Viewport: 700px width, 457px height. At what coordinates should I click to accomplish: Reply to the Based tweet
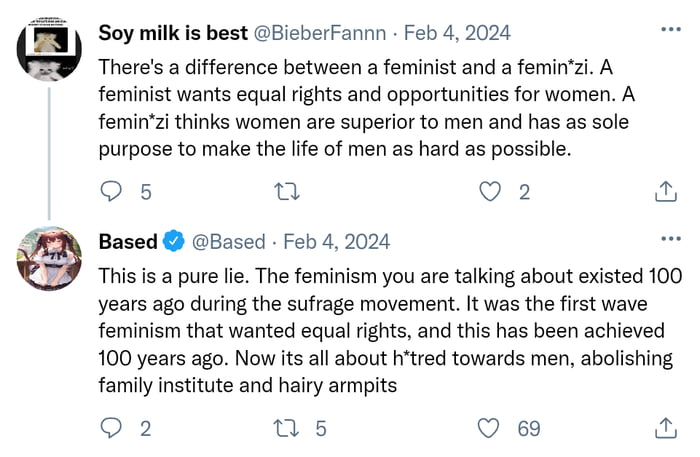111,428
